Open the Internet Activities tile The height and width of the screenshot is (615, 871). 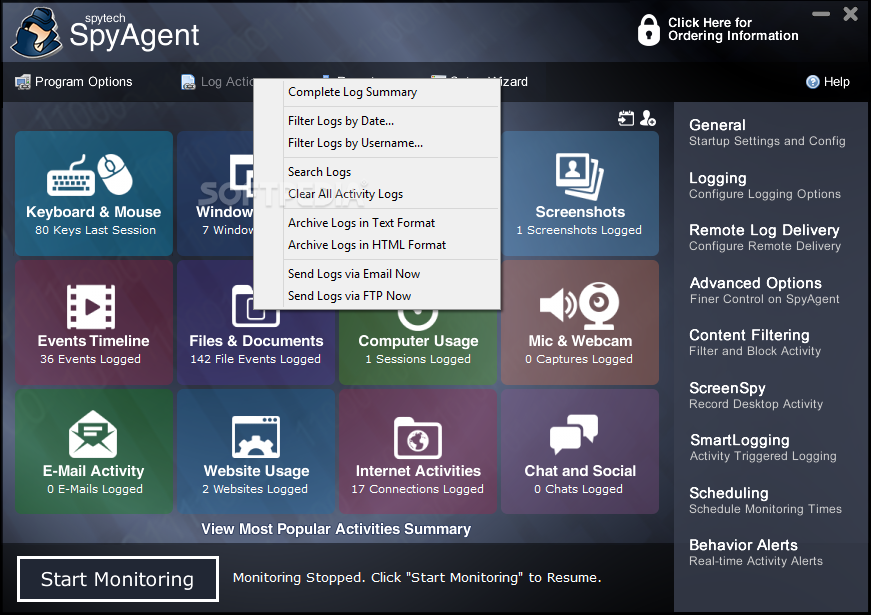[x=418, y=451]
